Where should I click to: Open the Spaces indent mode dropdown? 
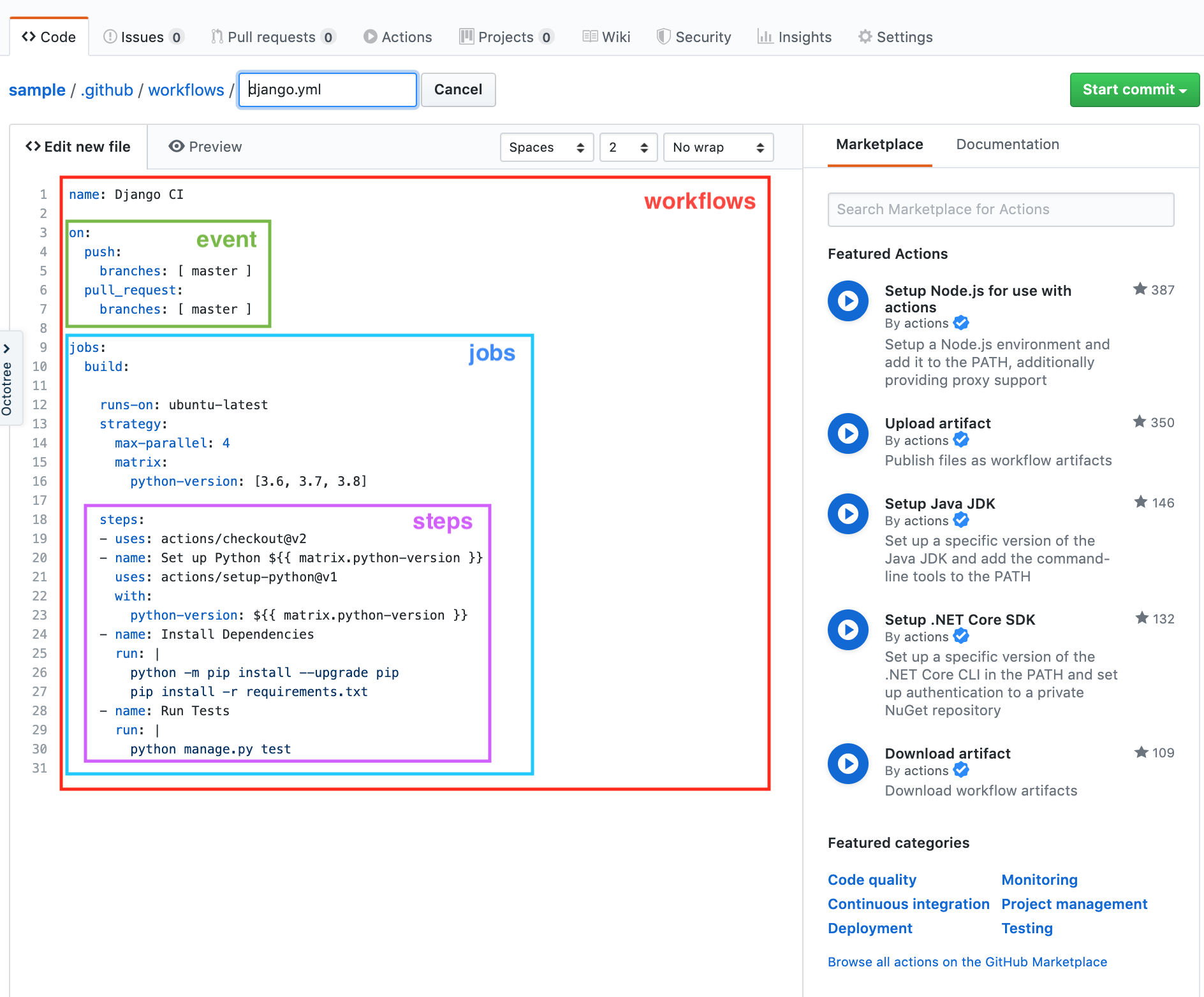point(547,147)
